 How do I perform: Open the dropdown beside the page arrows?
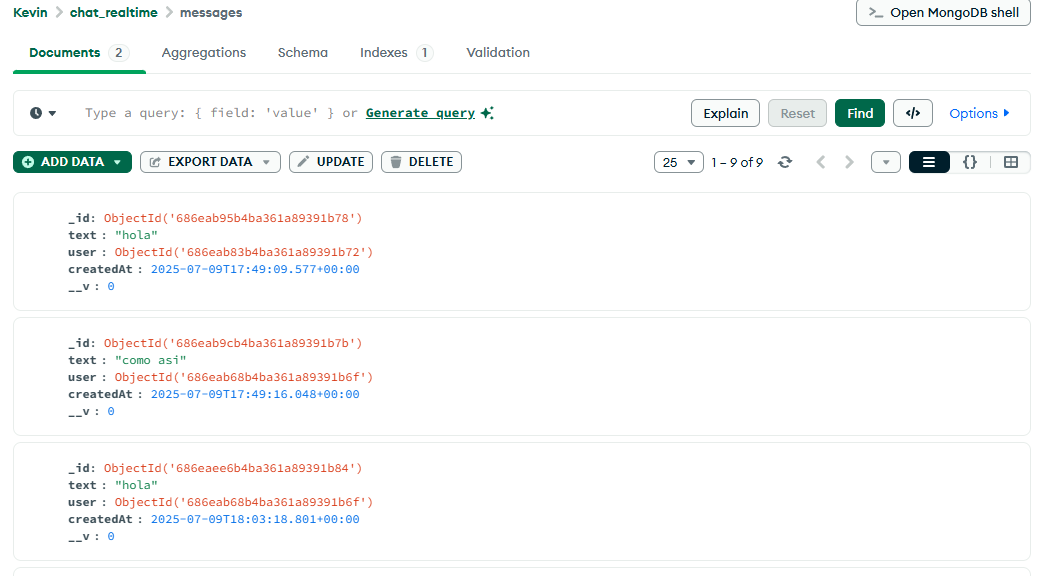click(x=886, y=162)
